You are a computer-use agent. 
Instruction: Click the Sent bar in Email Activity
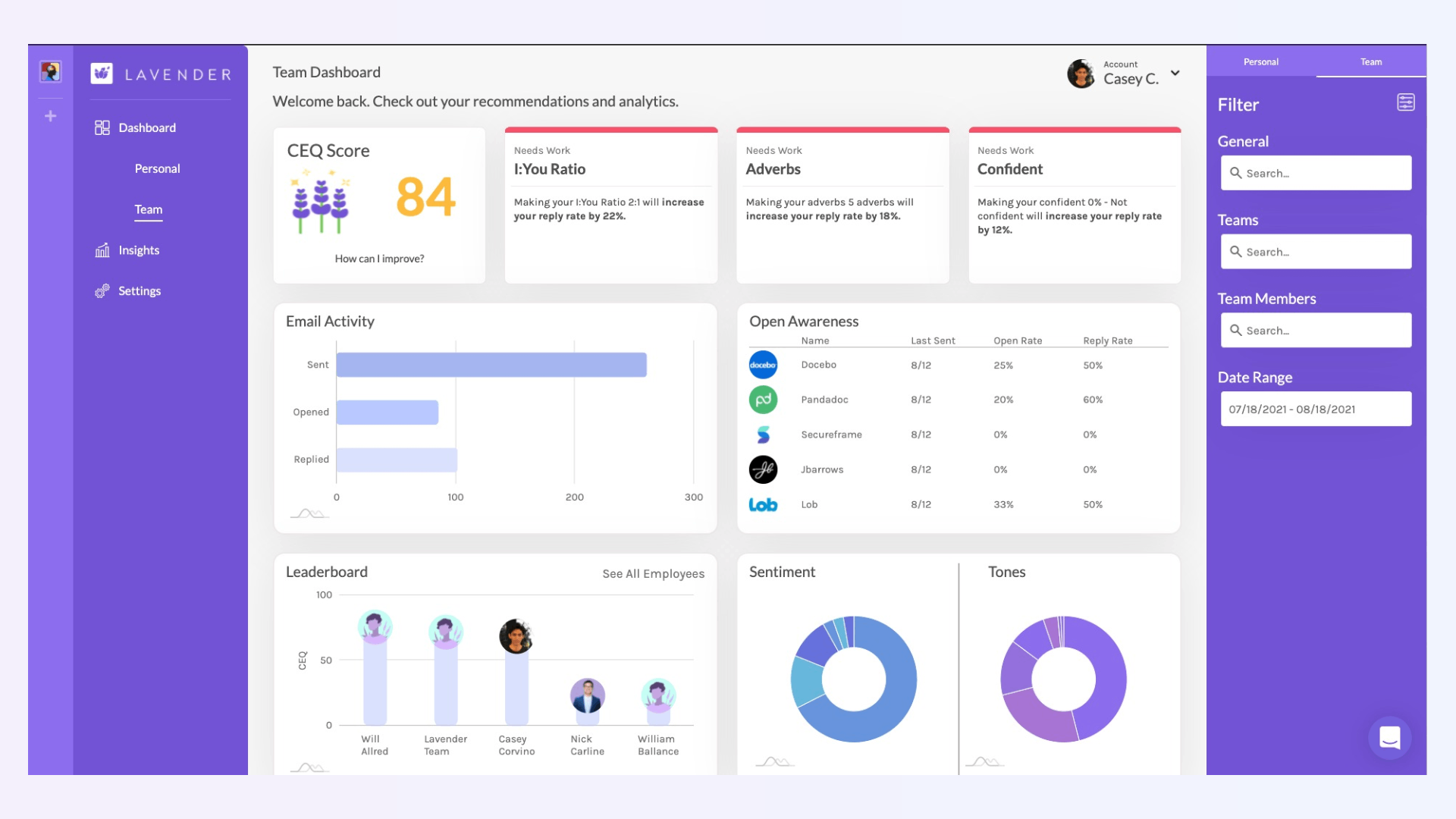[x=491, y=365]
